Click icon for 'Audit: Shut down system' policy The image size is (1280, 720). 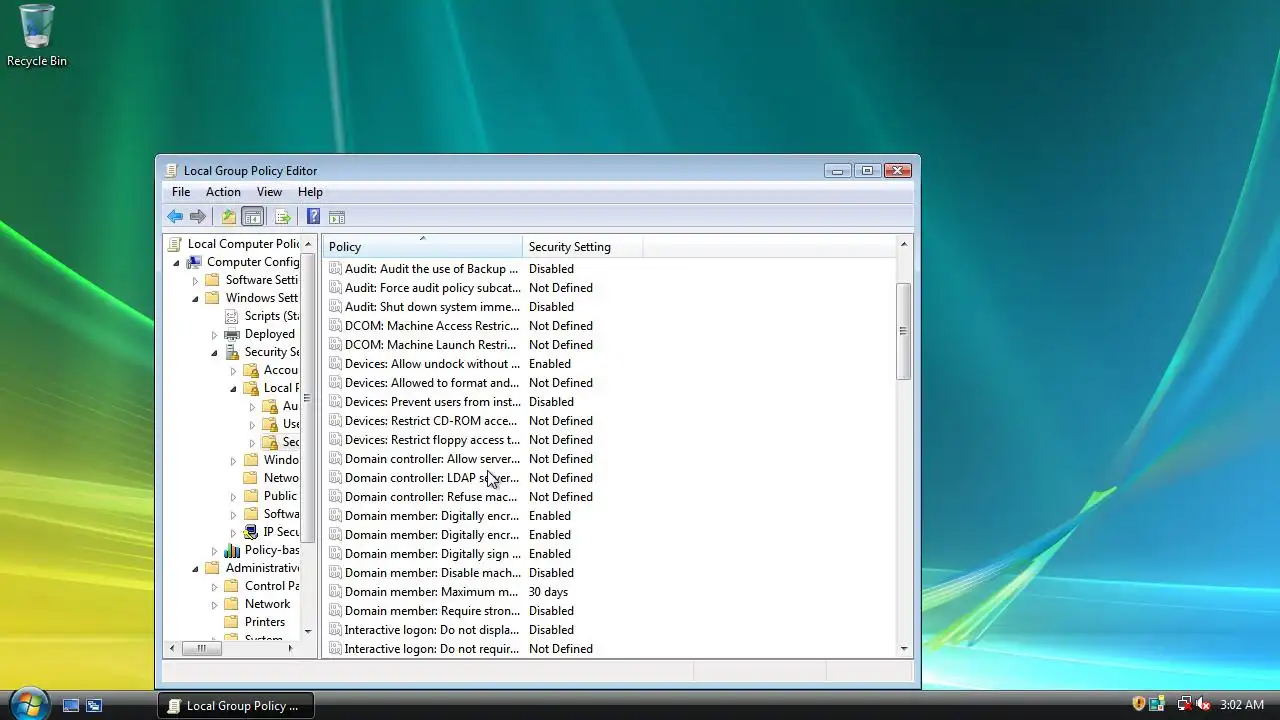(x=335, y=307)
